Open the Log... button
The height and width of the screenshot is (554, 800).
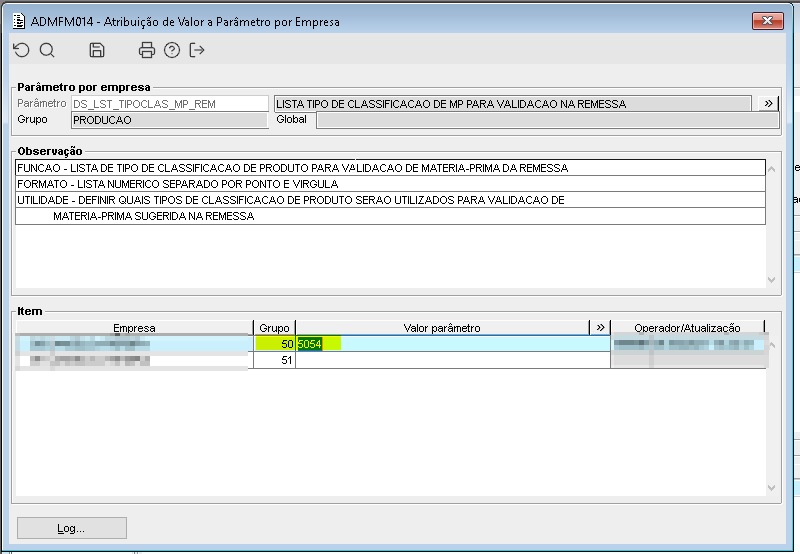point(71,528)
